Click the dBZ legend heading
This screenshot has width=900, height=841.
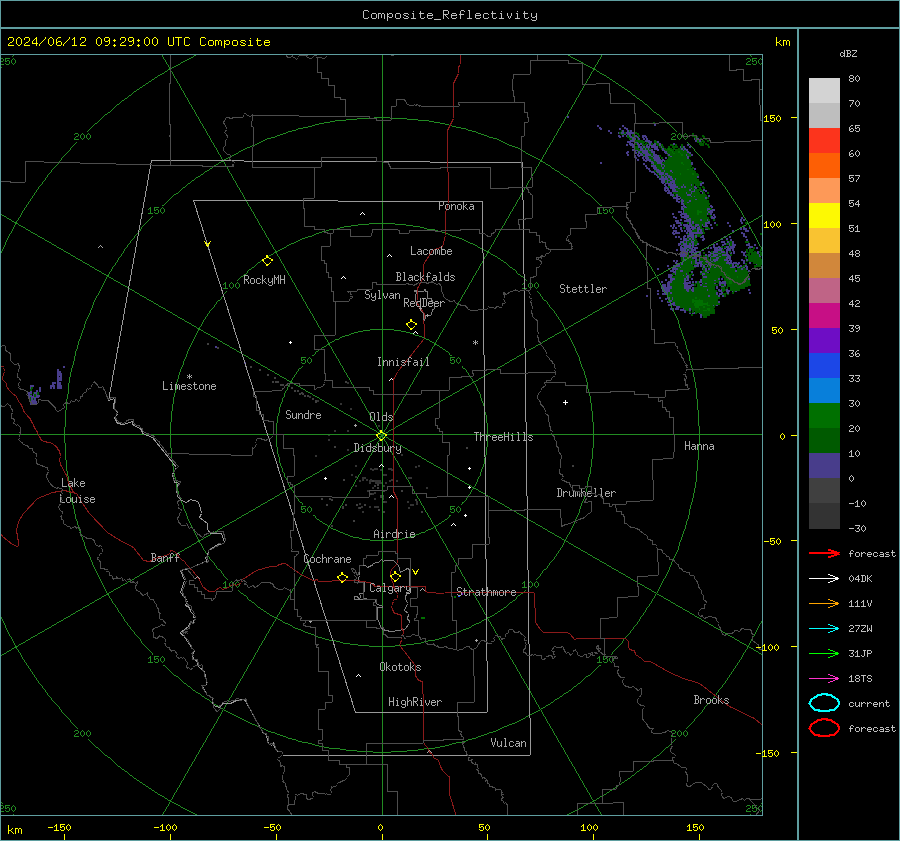pyautogui.click(x=848, y=53)
